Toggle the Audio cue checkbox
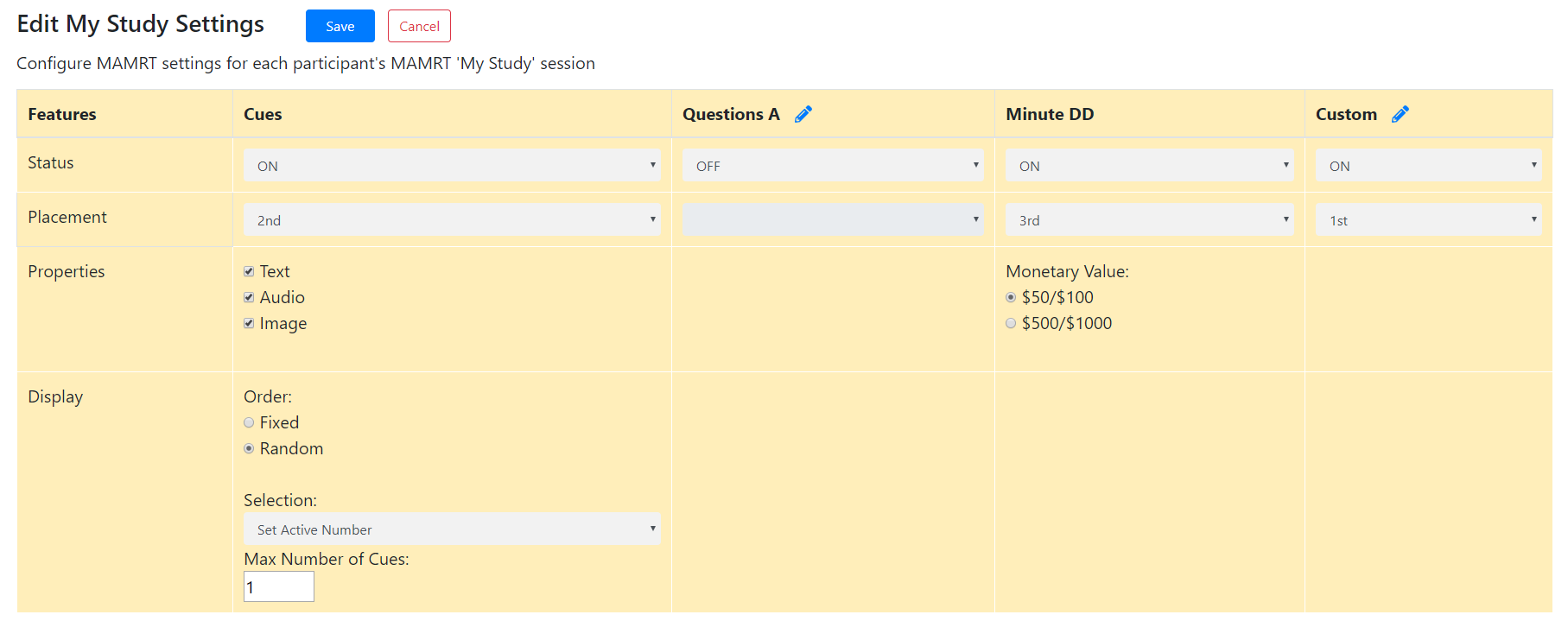Viewport: 1568px width, 621px height. (x=249, y=297)
